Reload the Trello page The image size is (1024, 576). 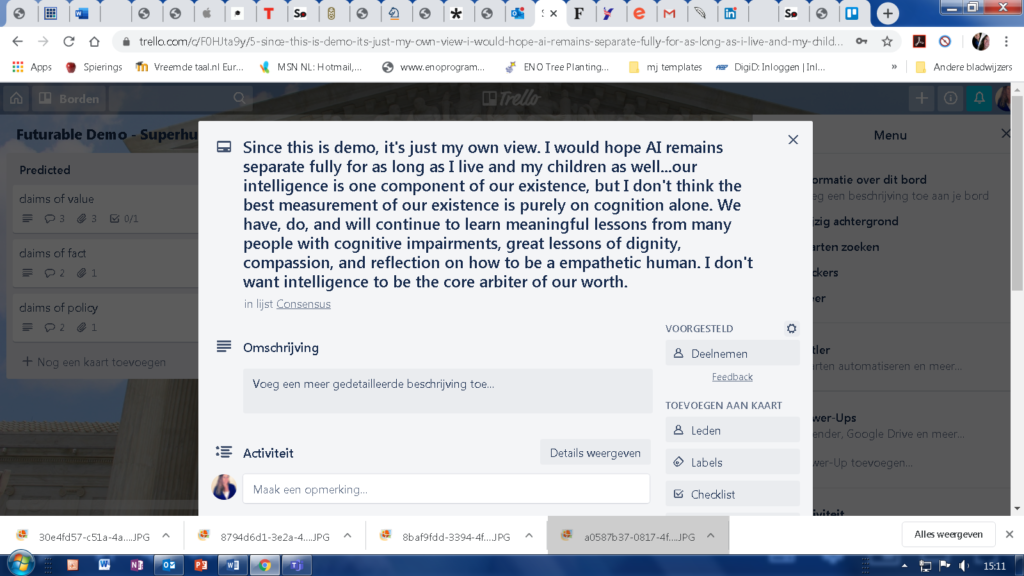(69, 42)
